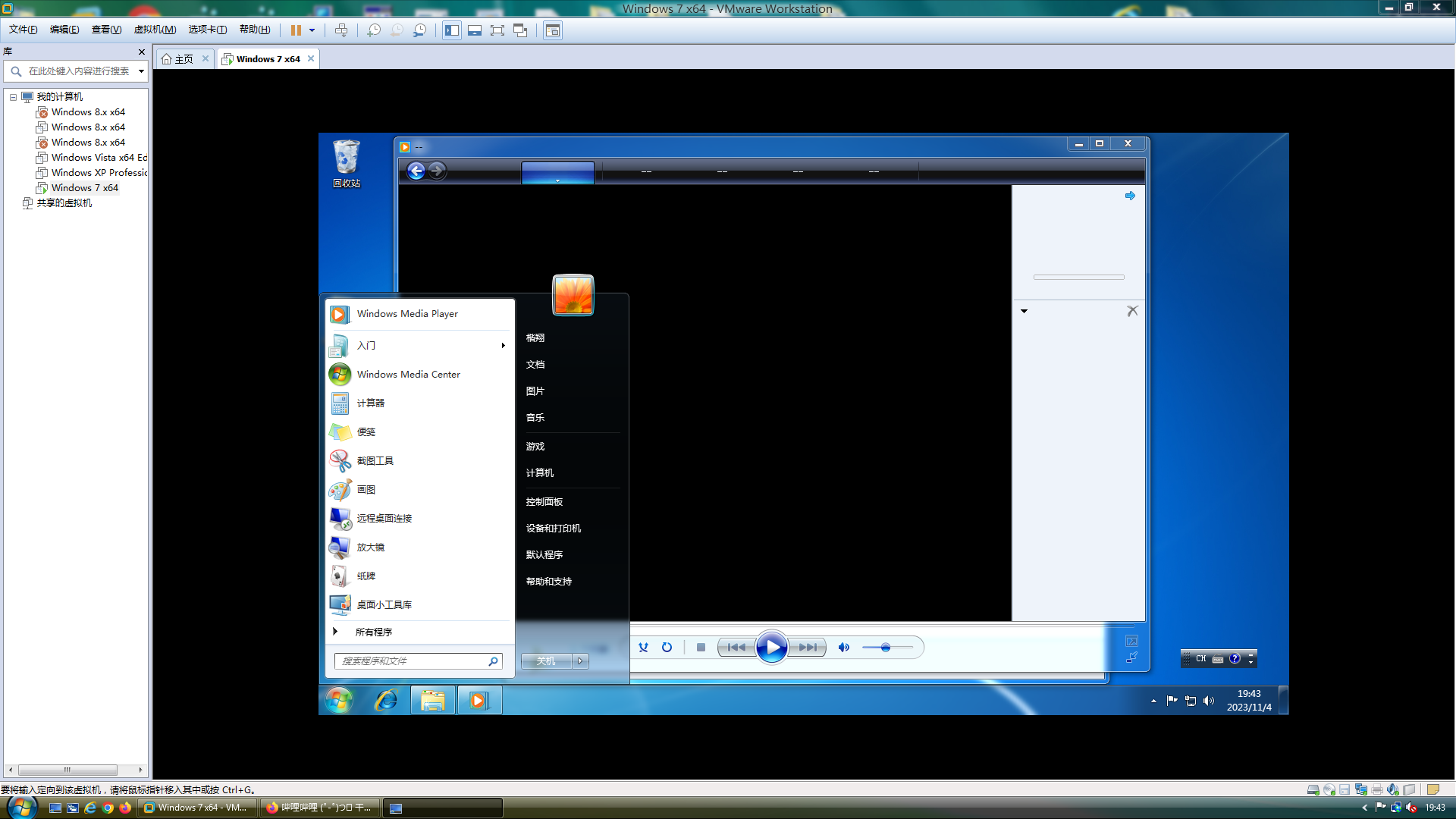Open list options dropdown arrow in Media Player pane
The width and height of the screenshot is (1456, 819).
1024,311
